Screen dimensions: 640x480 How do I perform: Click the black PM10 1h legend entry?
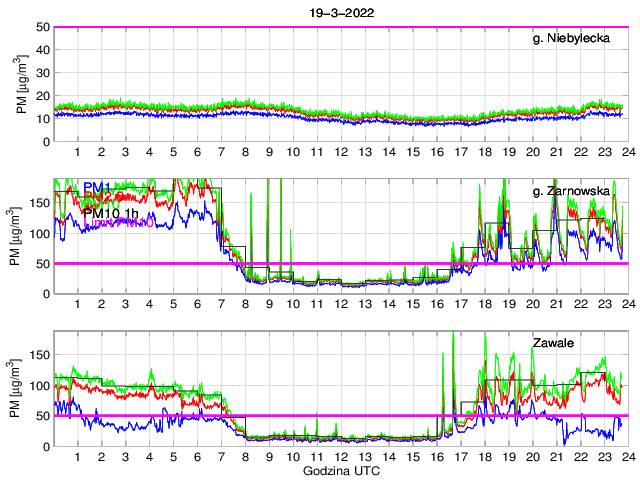click(110, 212)
